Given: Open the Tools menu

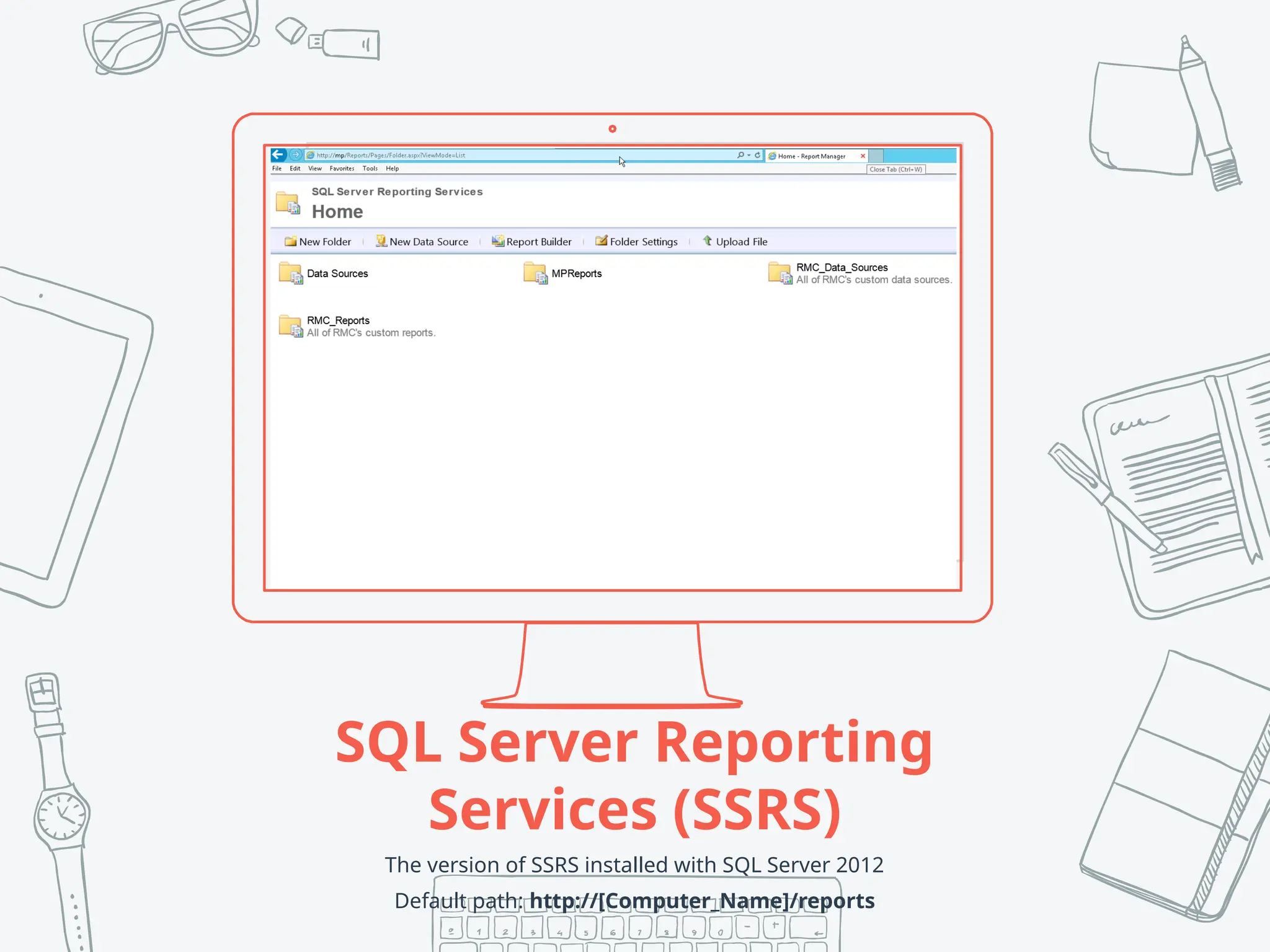Looking at the screenshot, I should coord(370,169).
